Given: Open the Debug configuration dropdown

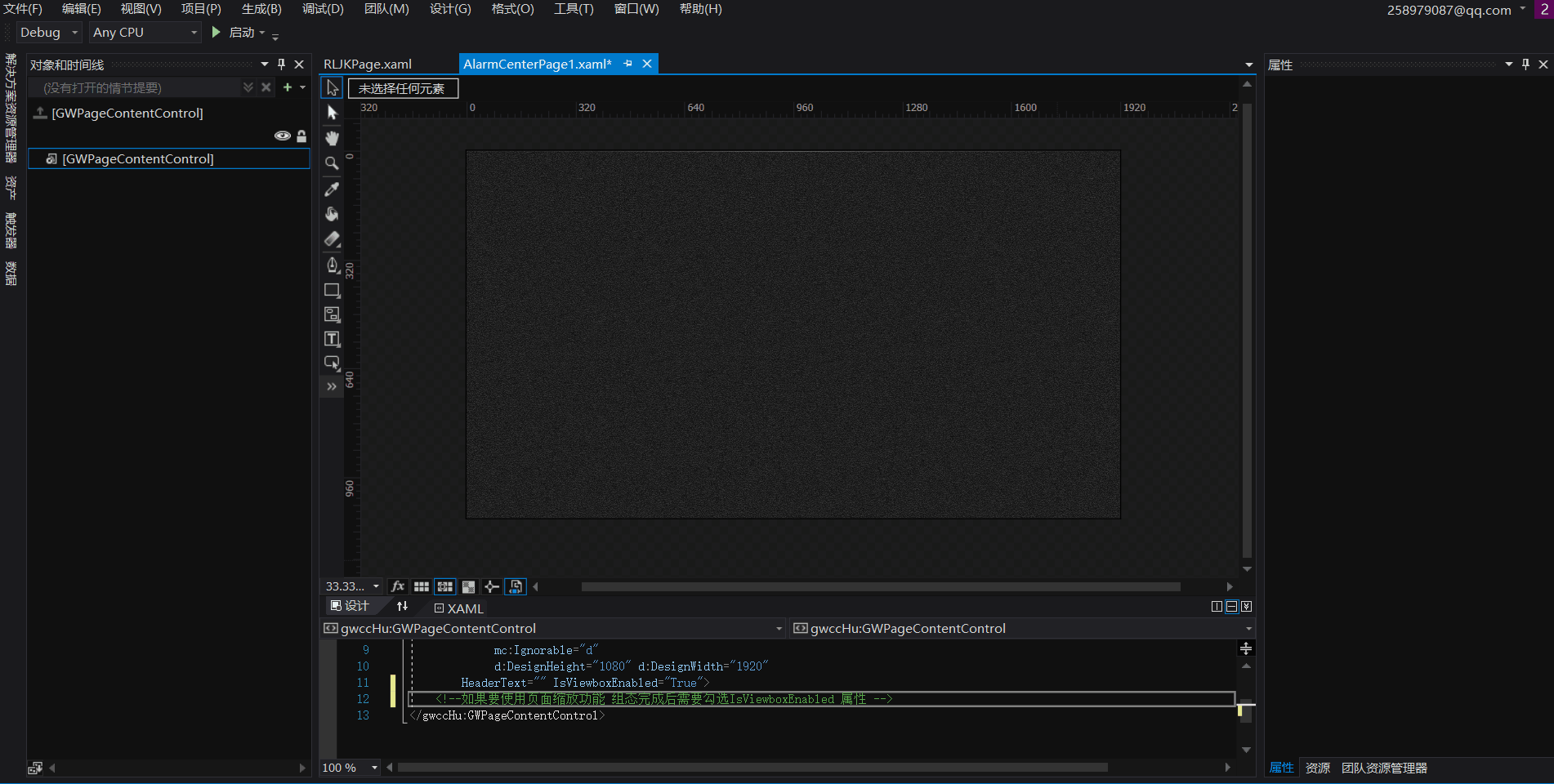Looking at the screenshot, I should pyautogui.click(x=49, y=33).
